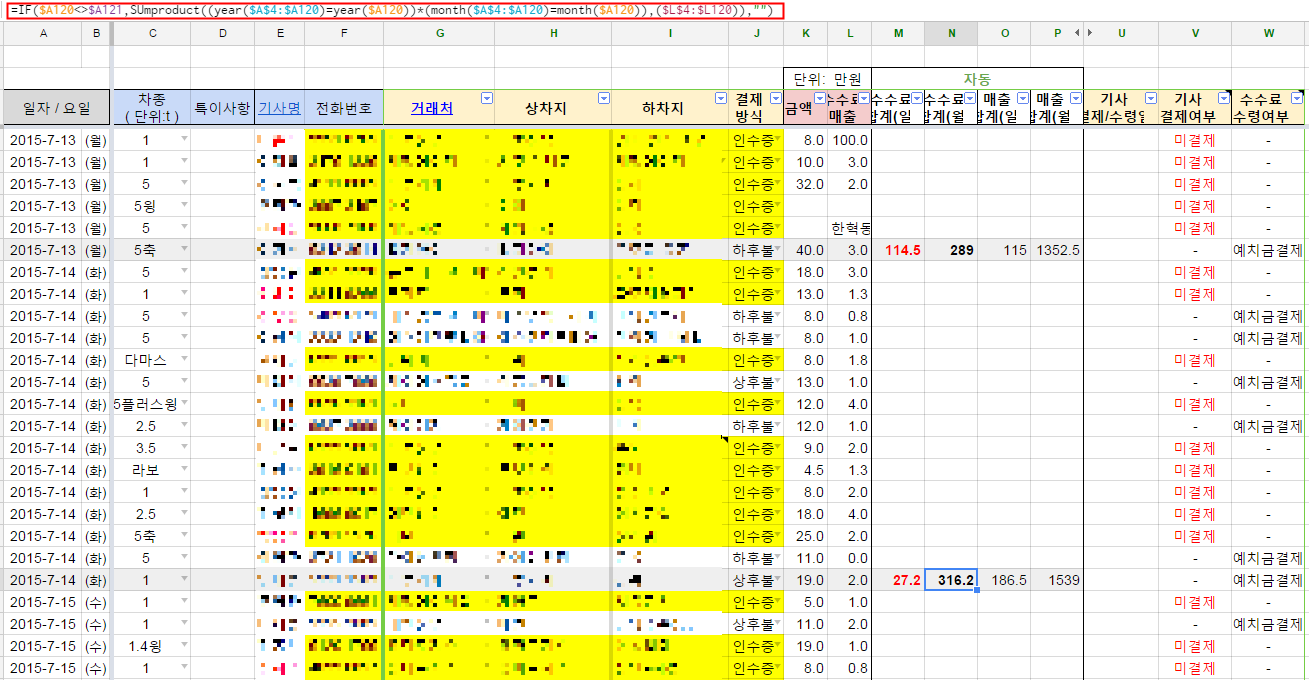Screen dimensions: 1309x680
Task: Select the column N header
Action: (x=951, y=34)
